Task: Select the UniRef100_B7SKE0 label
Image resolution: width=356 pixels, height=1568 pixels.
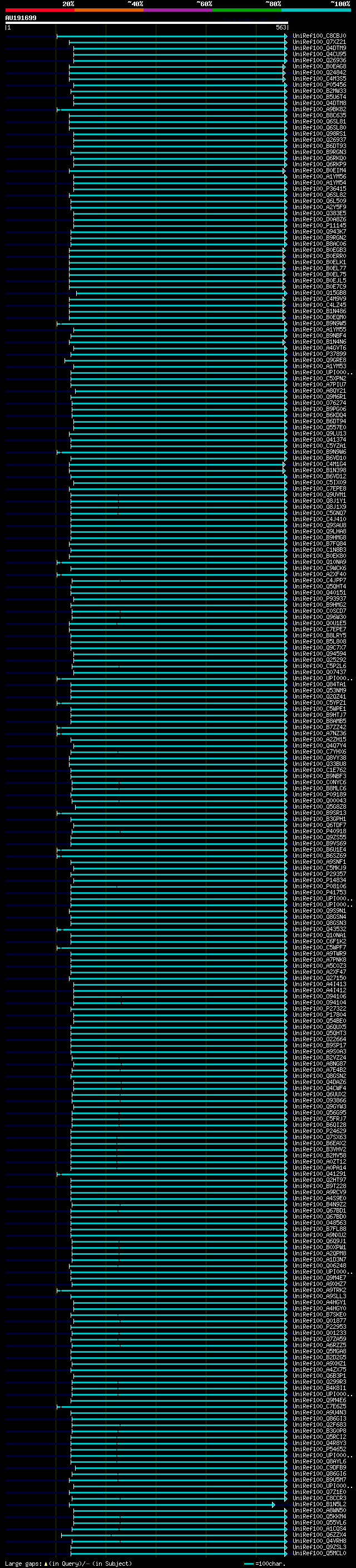Action: coord(319,1315)
